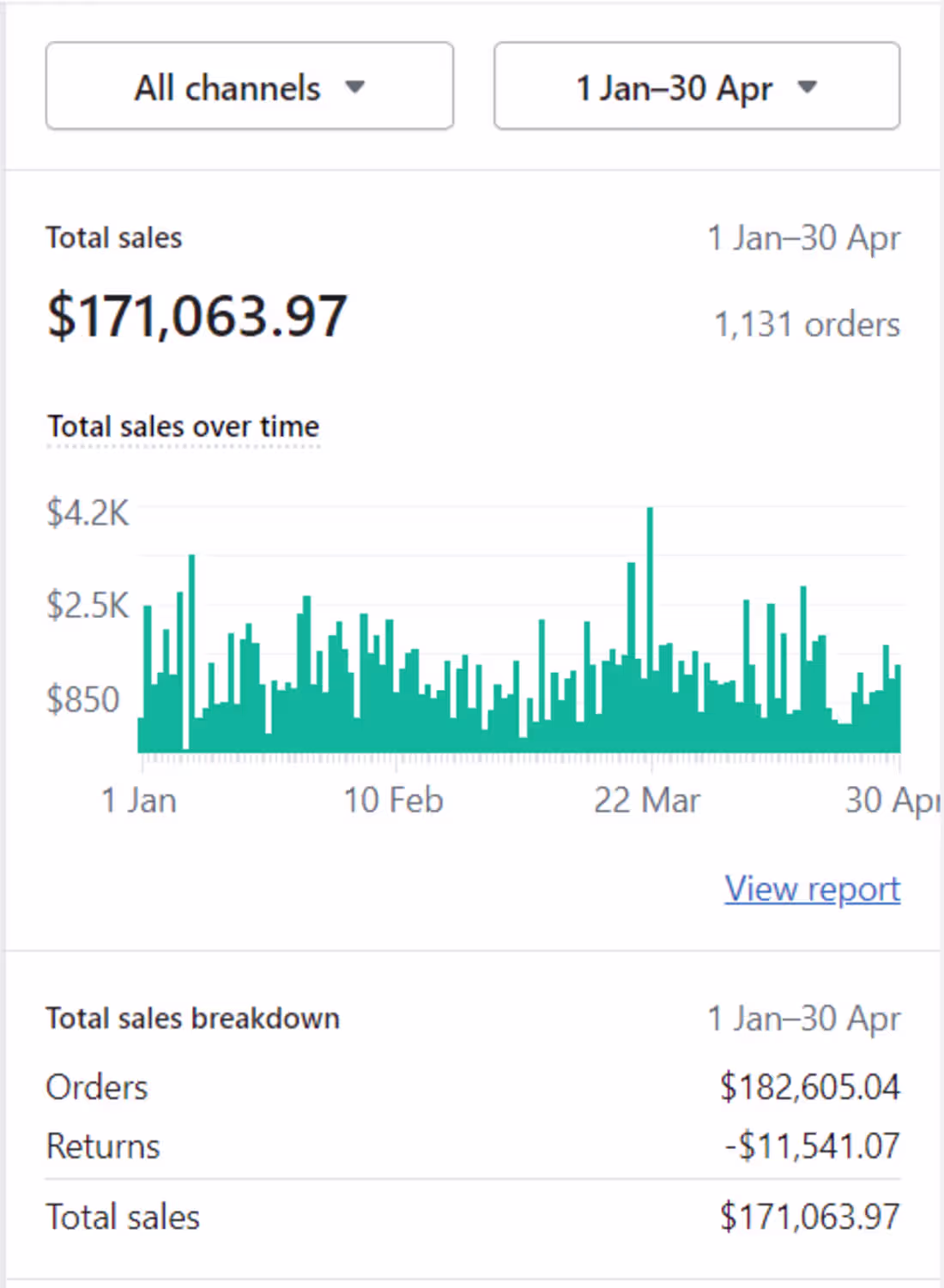The width and height of the screenshot is (944, 1288).
Task: Click the 1 Jan axis label
Action: [x=140, y=799]
